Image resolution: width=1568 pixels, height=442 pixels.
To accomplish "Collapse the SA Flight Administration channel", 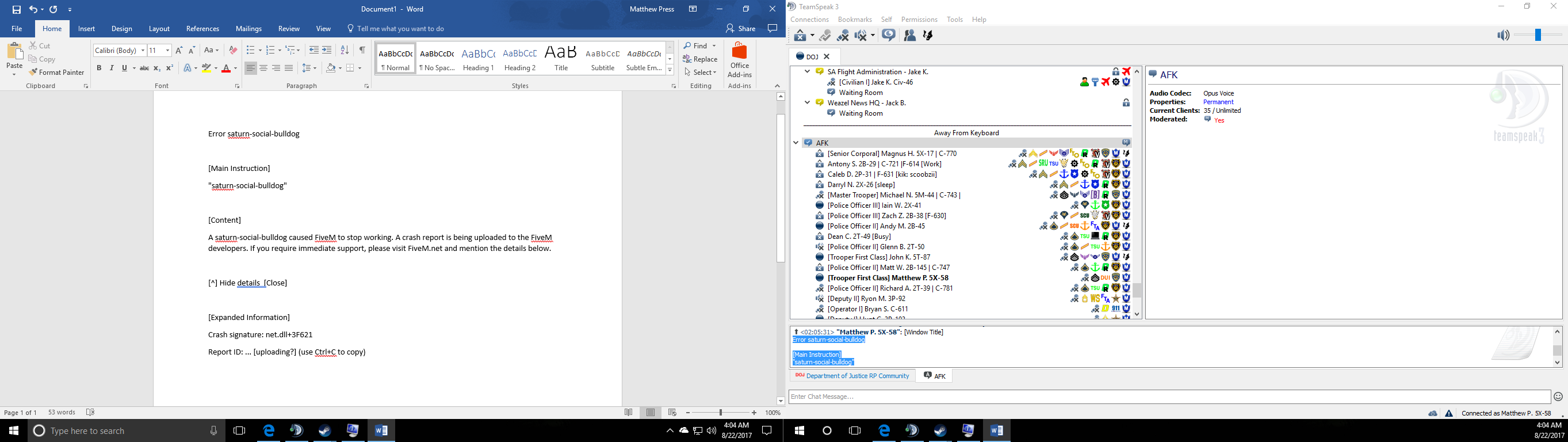I will tap(808, 72).
